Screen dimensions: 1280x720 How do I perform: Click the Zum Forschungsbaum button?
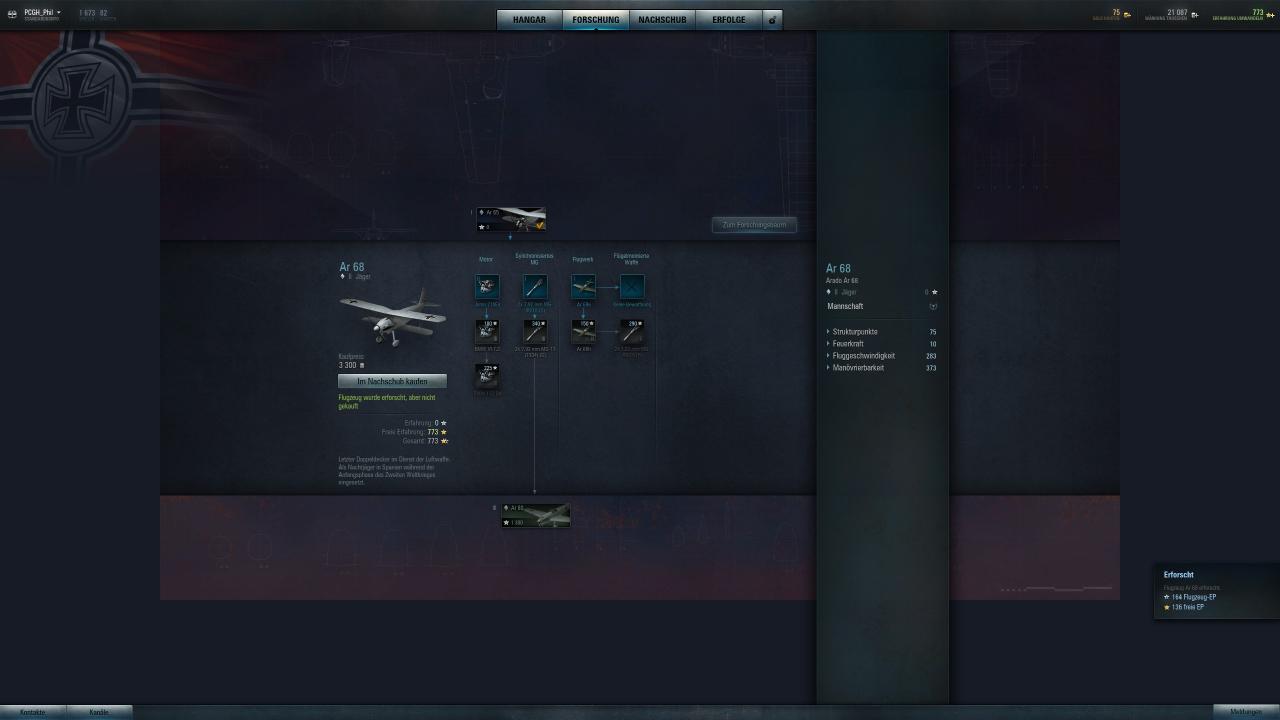point(754,225)
